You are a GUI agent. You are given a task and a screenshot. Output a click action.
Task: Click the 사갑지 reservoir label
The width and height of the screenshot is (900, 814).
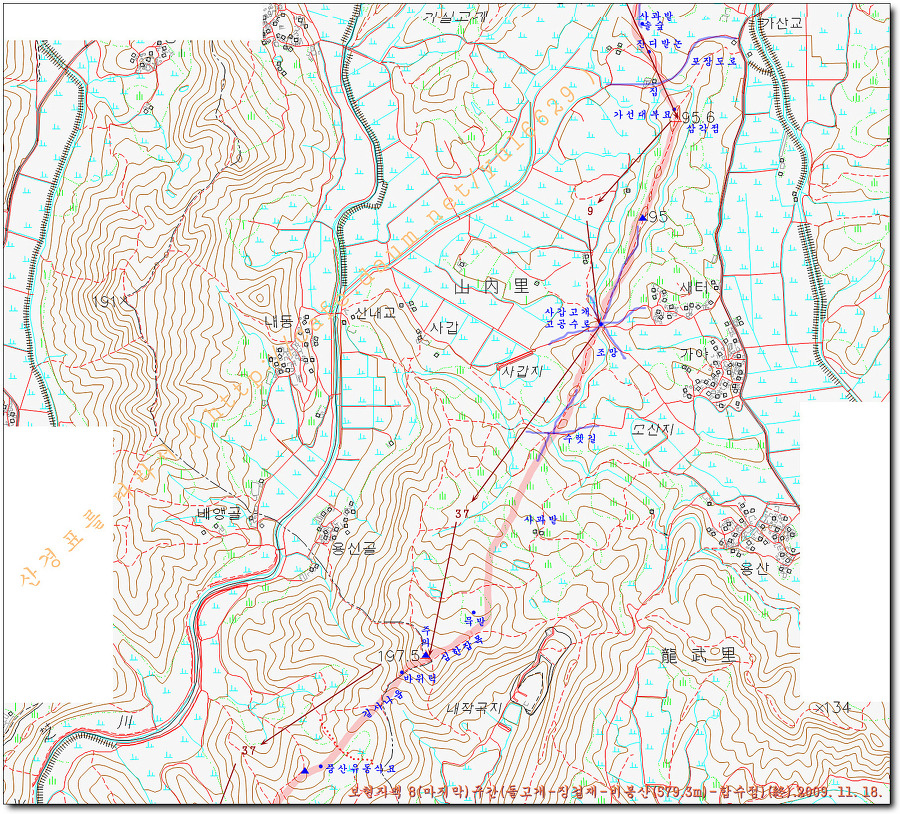point(522,371)
